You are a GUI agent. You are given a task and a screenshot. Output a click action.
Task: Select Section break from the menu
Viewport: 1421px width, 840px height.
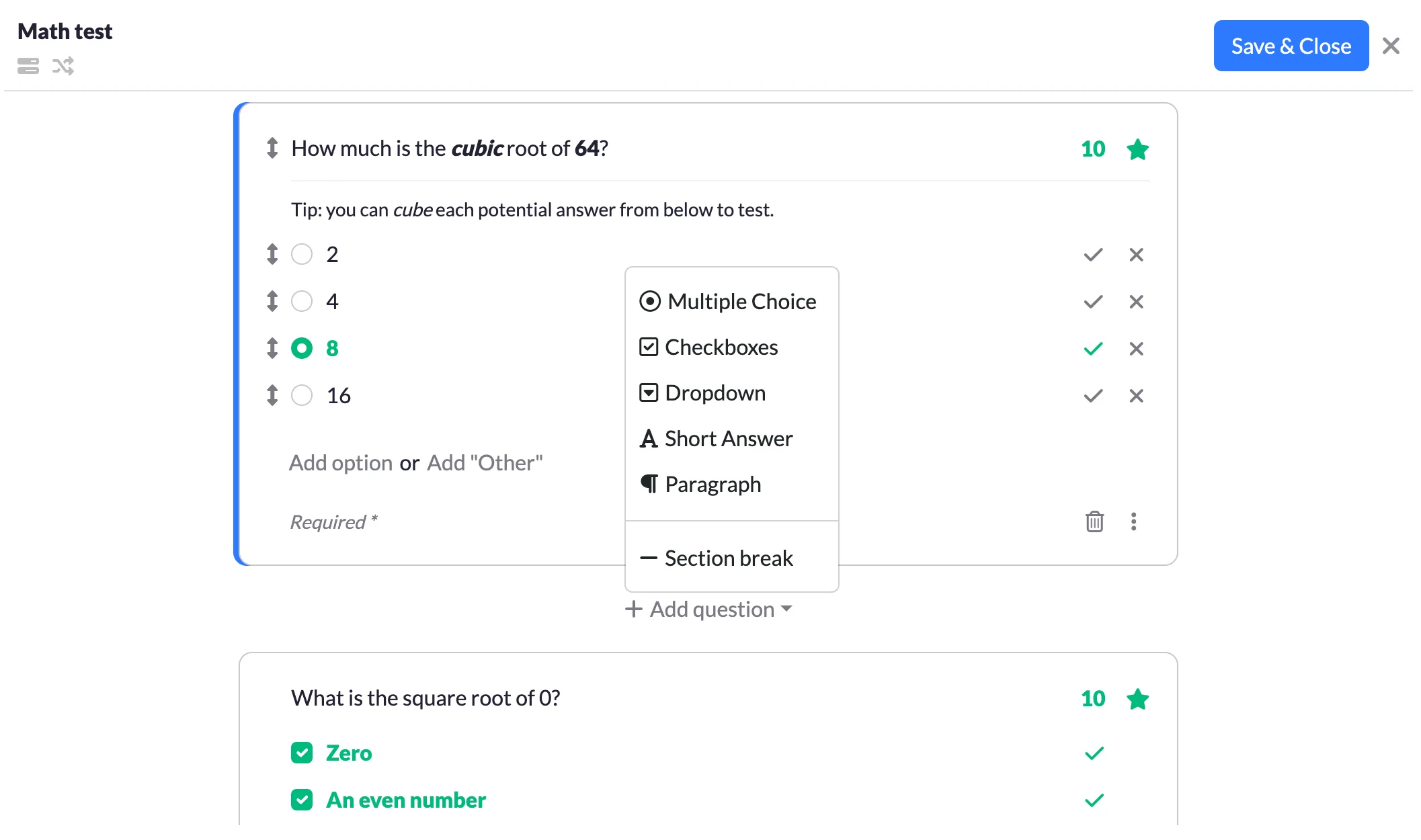point(729,558)
